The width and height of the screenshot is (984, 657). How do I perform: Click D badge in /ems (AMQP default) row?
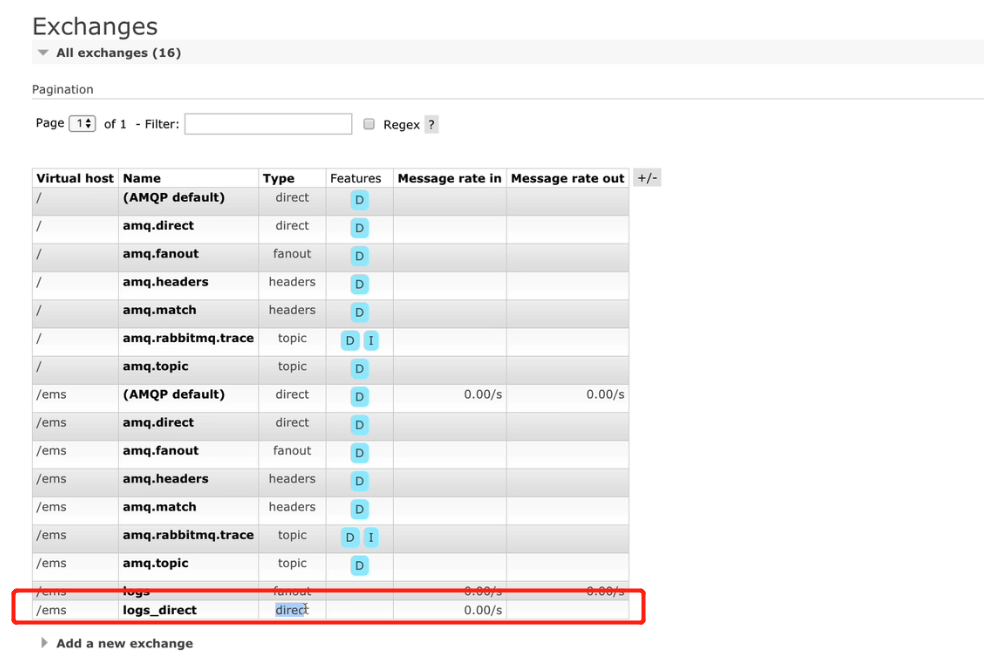[x=359, y=397]
